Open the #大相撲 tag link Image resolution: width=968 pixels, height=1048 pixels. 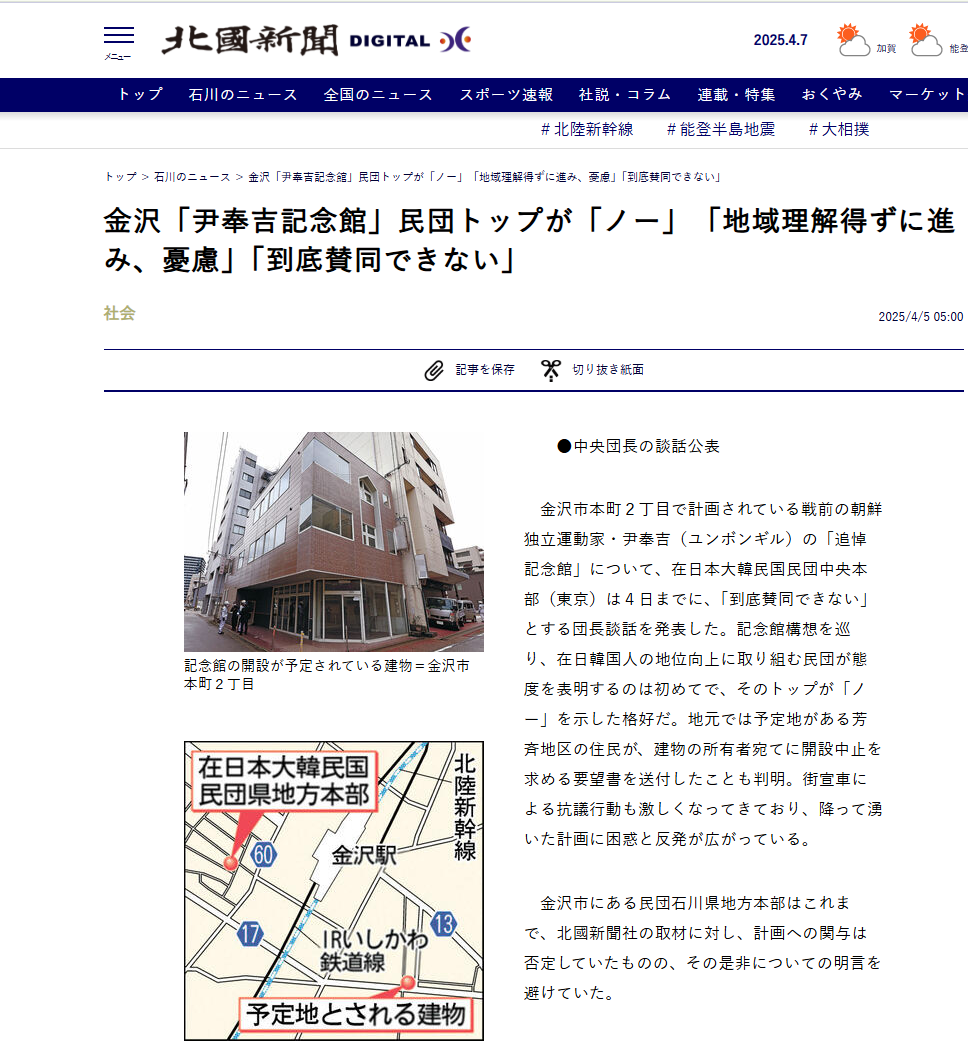[839, 129]
